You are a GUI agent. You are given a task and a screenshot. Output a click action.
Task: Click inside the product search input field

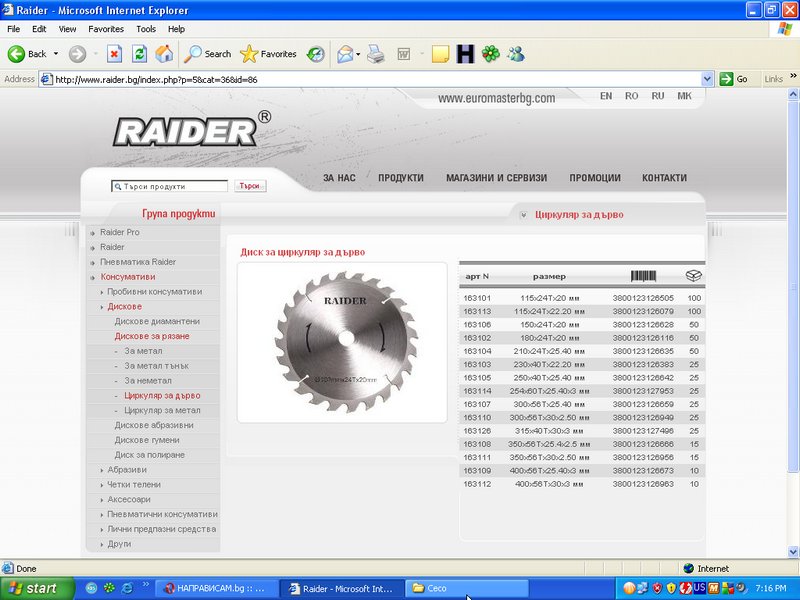click(170, 186)
